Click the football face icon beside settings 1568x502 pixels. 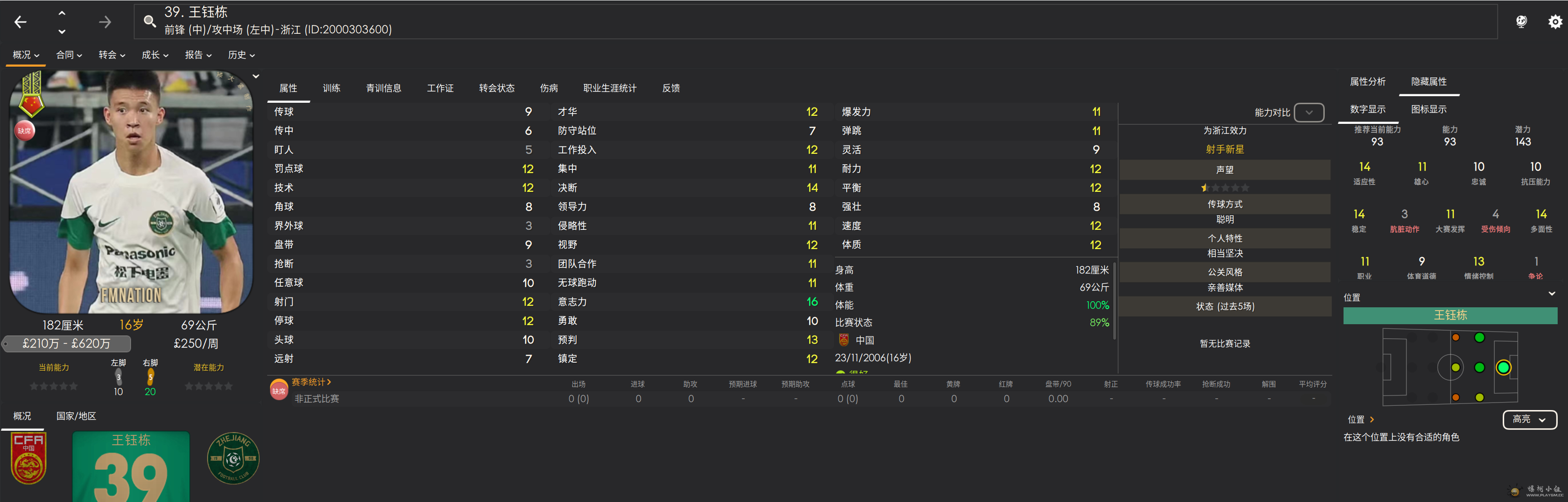pyautogui.click(x=1521, y=22)
